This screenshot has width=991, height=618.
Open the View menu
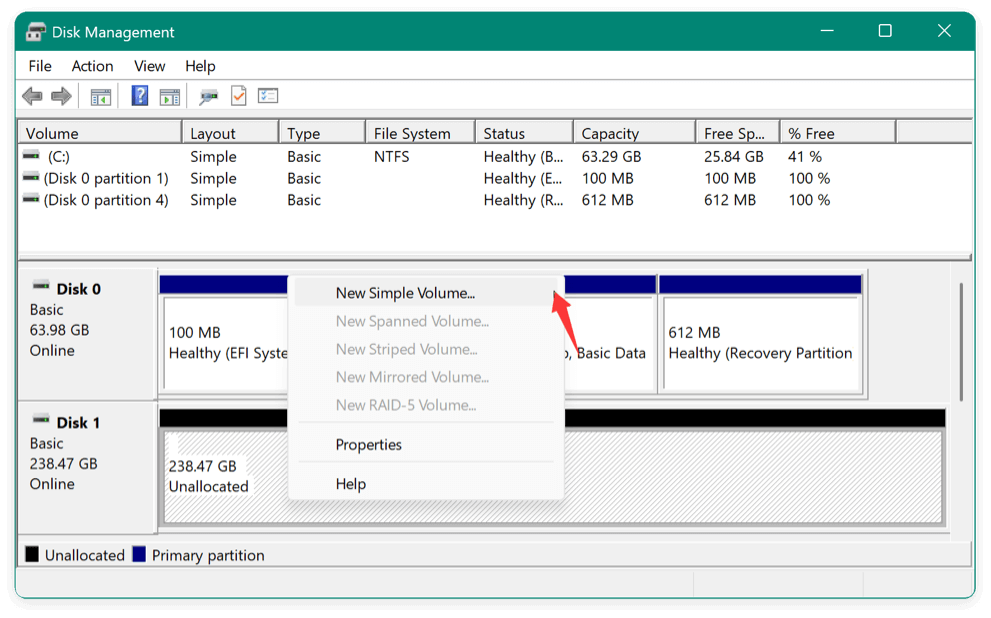[149, 66]
